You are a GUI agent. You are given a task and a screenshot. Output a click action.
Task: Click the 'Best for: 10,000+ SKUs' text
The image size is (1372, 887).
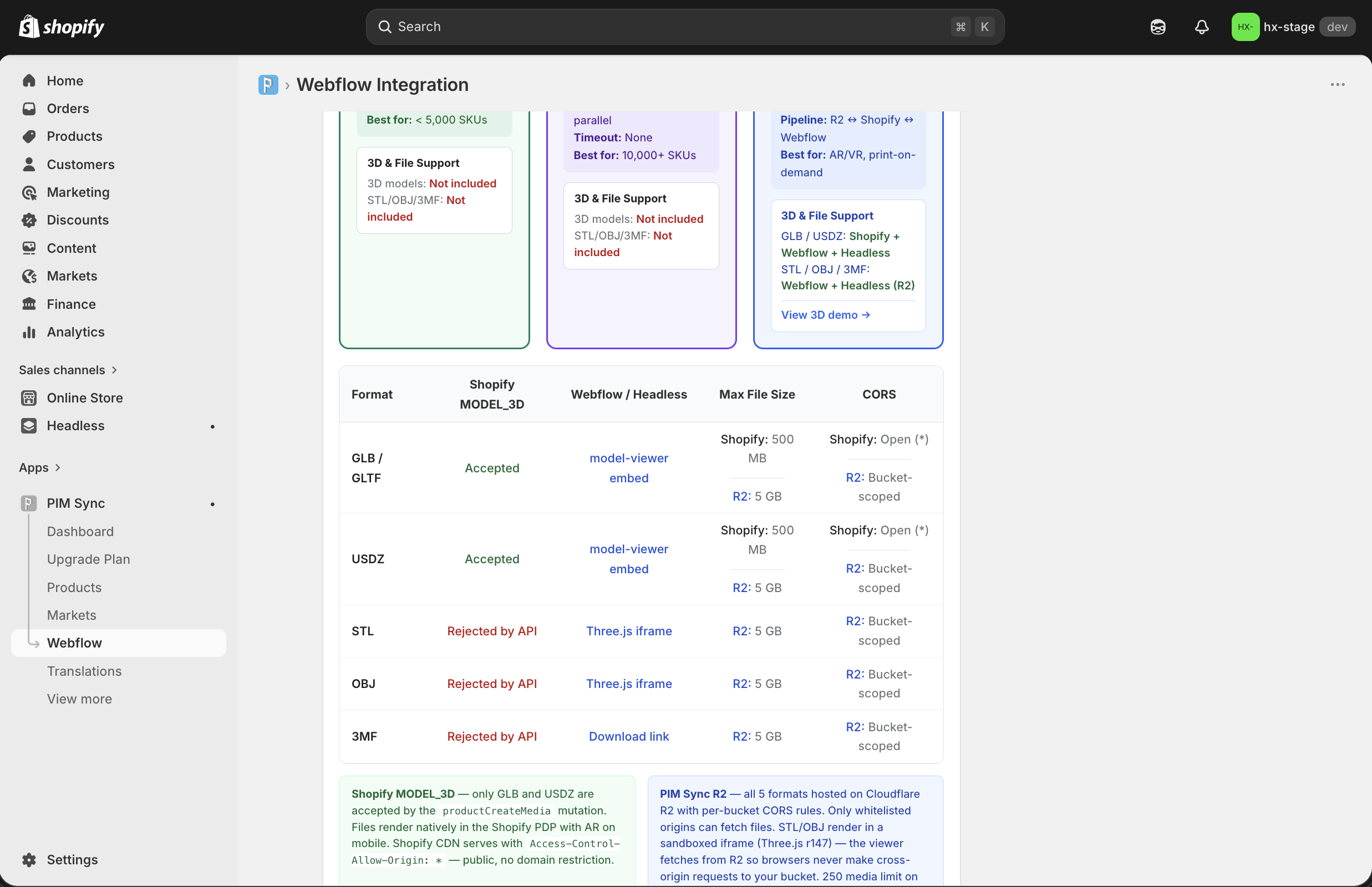[x=634, y=155]
